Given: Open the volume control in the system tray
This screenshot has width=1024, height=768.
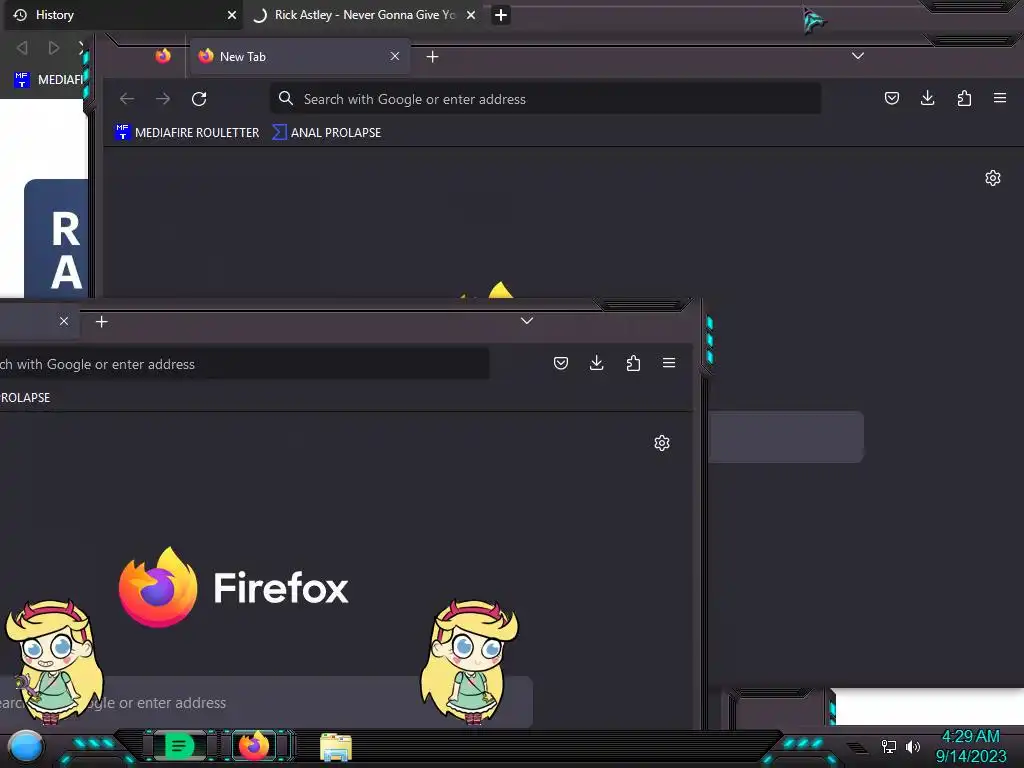Looking at the screenshot, I should coord(913,746).
